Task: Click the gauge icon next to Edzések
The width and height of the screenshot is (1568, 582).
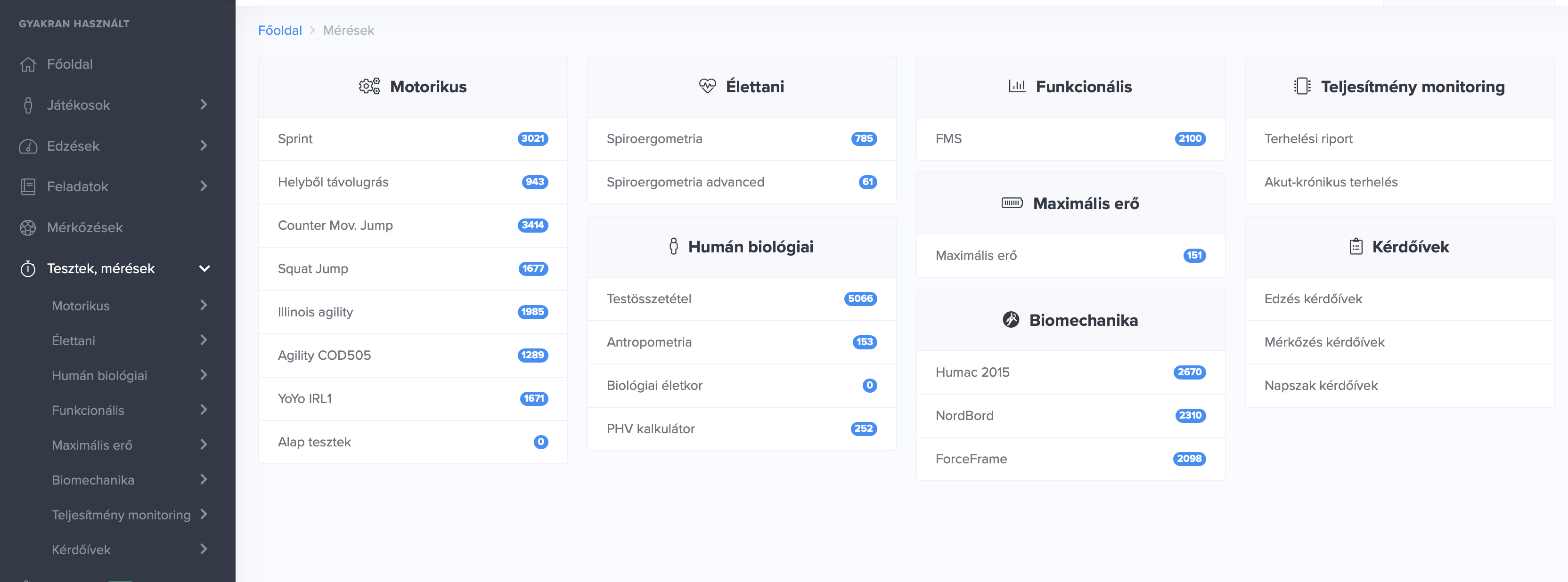Action: 28,146
